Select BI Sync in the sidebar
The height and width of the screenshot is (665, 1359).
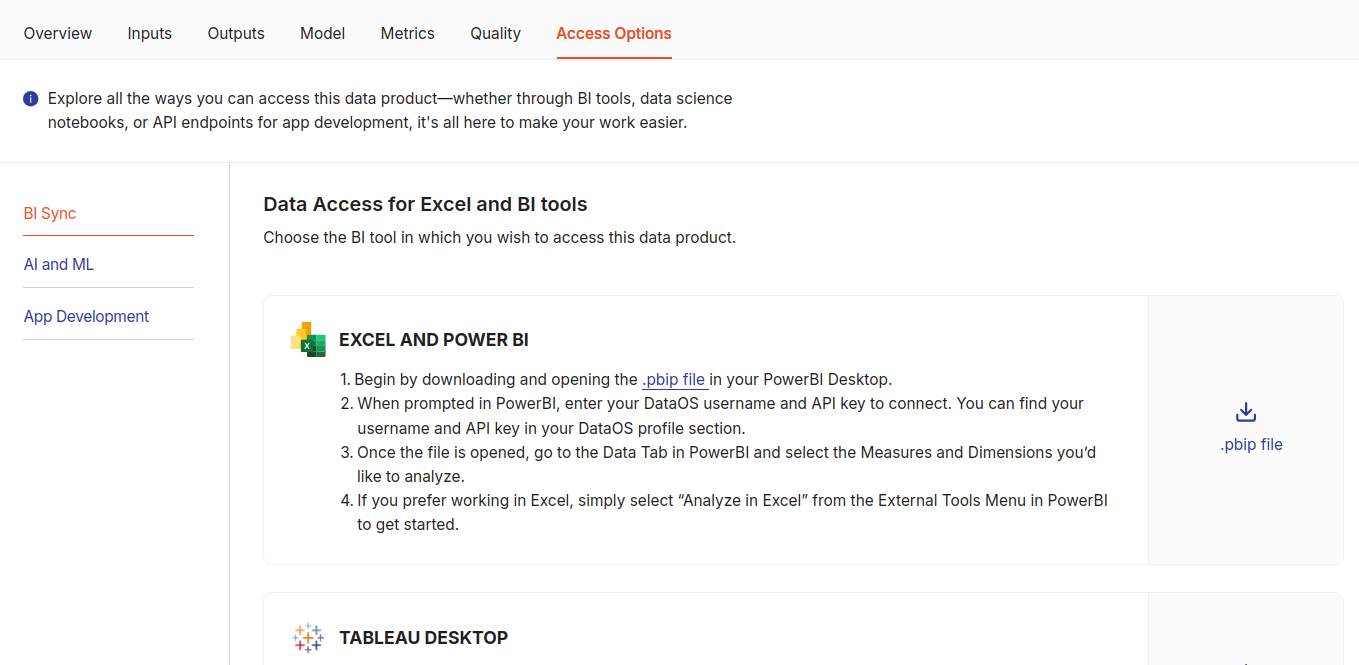tap(49, 213)
